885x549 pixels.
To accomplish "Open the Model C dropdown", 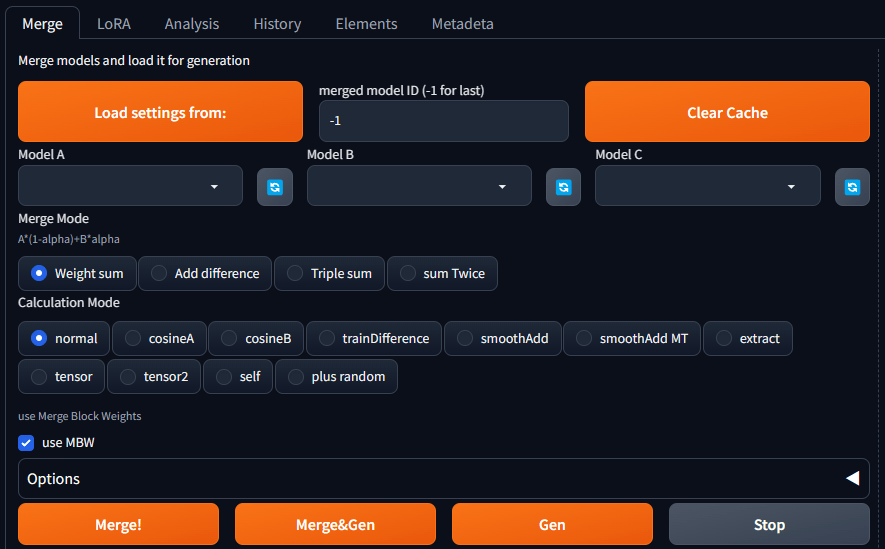I will coord(707,186).
